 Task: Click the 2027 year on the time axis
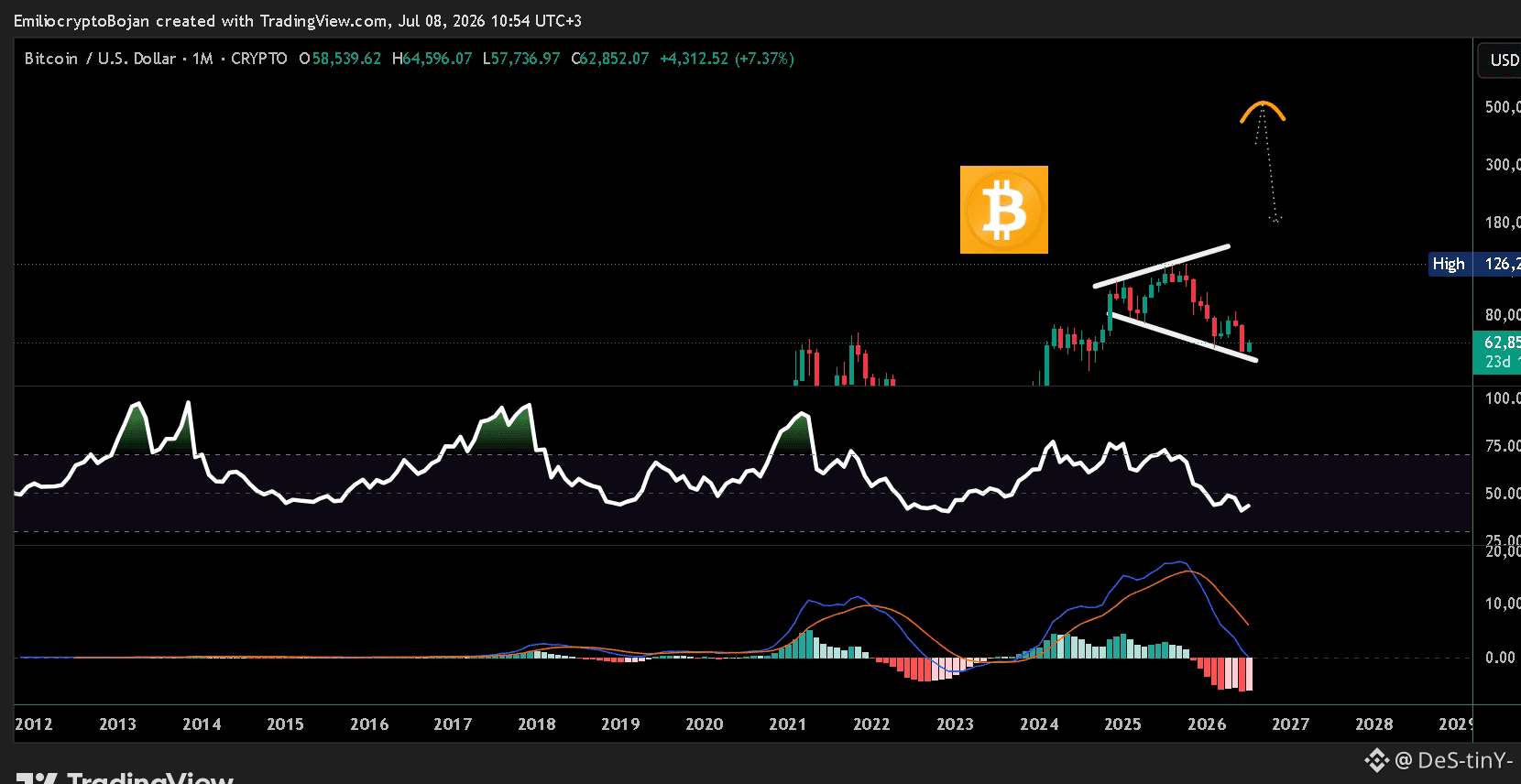[1290, 724]
